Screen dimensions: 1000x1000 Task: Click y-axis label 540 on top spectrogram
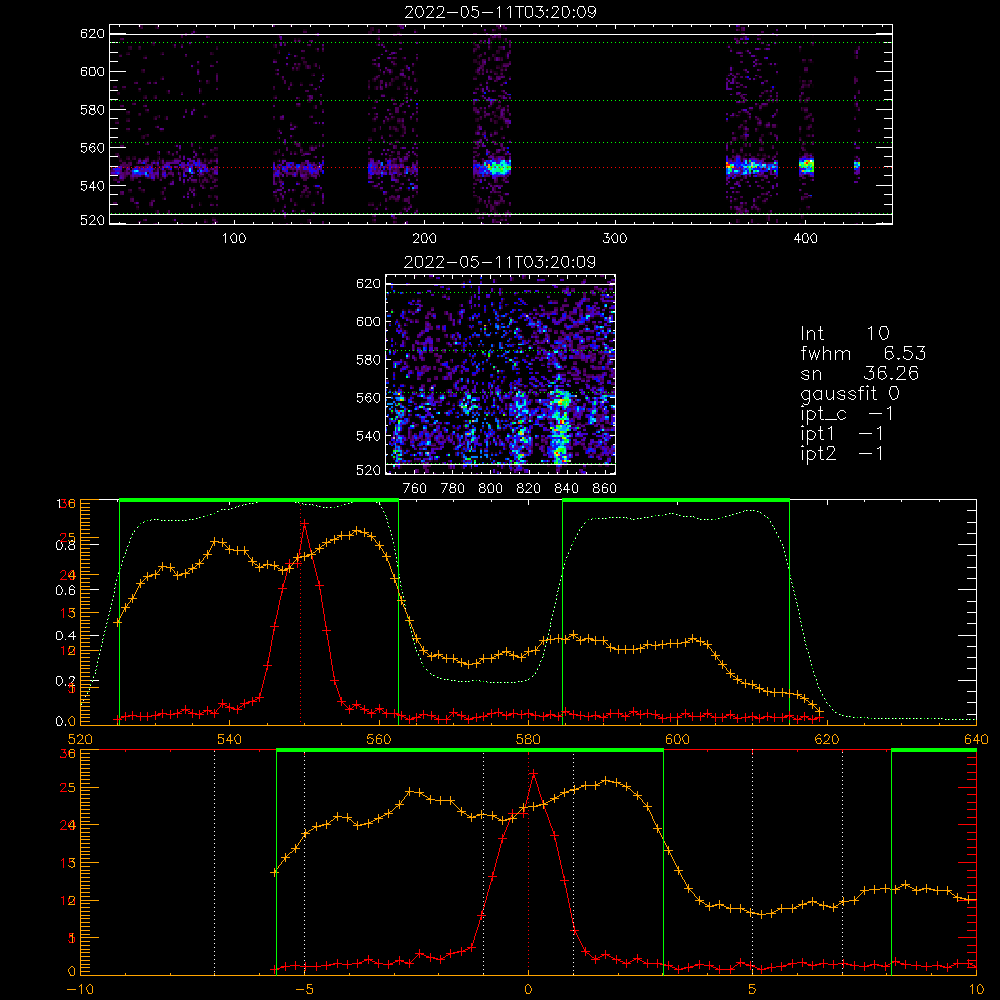tap(92, 186)
